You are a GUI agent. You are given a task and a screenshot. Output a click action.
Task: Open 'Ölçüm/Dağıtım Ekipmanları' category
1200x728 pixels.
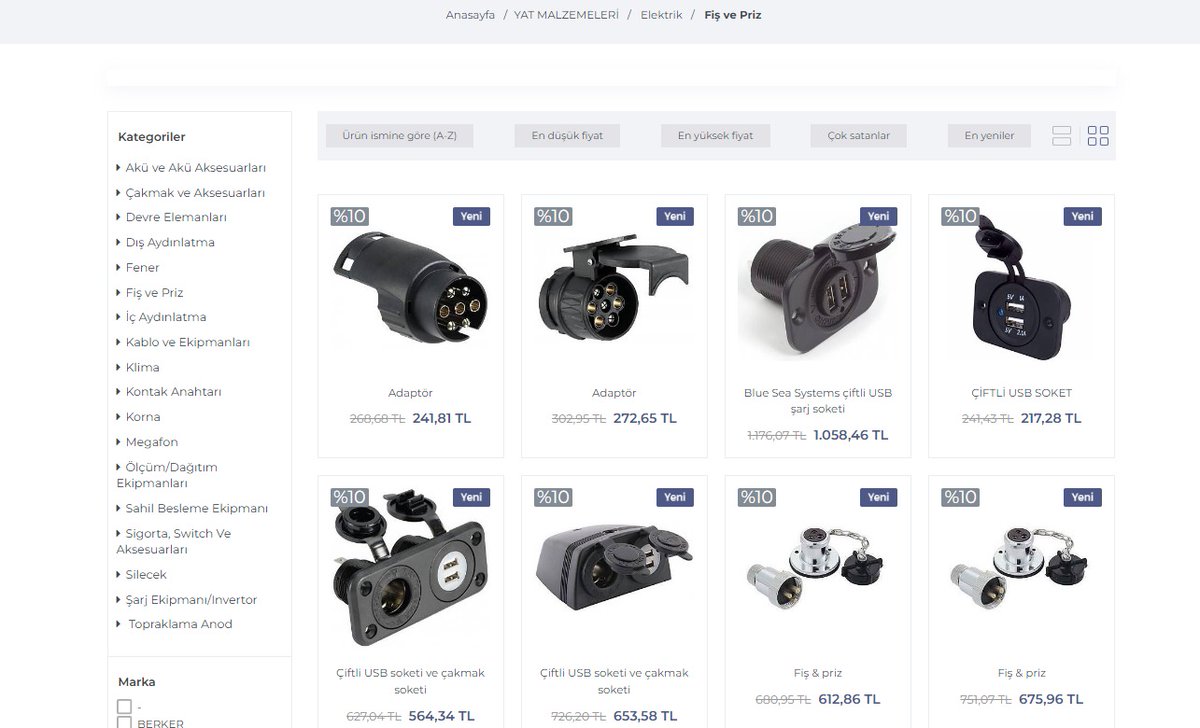coord(167,475)
